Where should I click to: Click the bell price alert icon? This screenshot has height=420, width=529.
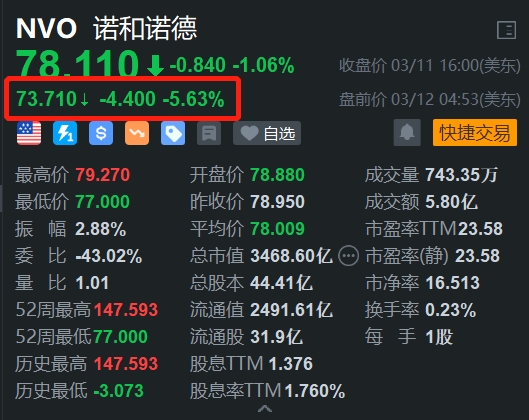pyautogui.click(x=407, y=132)
